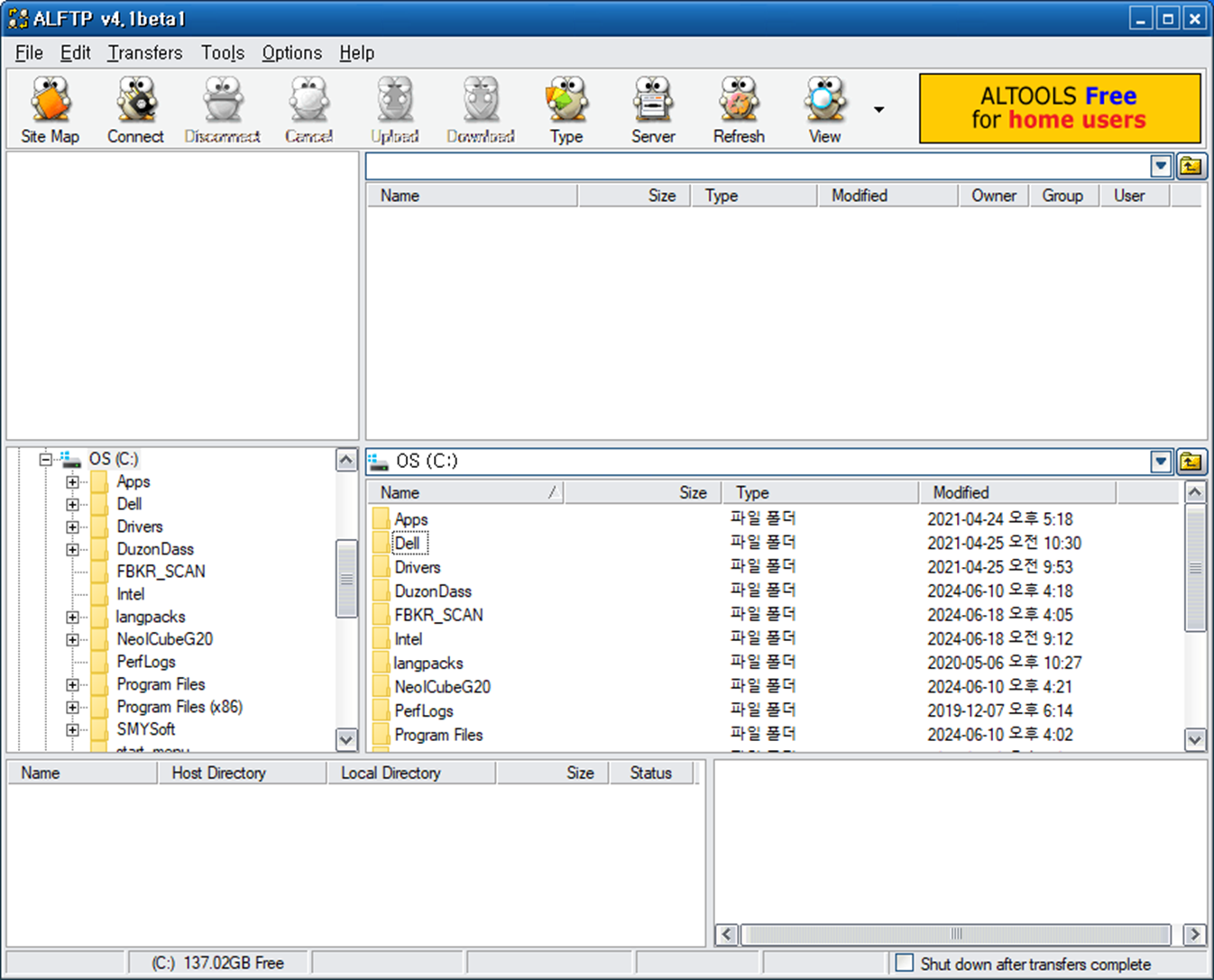
Task: Click the Download toolbar icon
Action: coord(479,107)
